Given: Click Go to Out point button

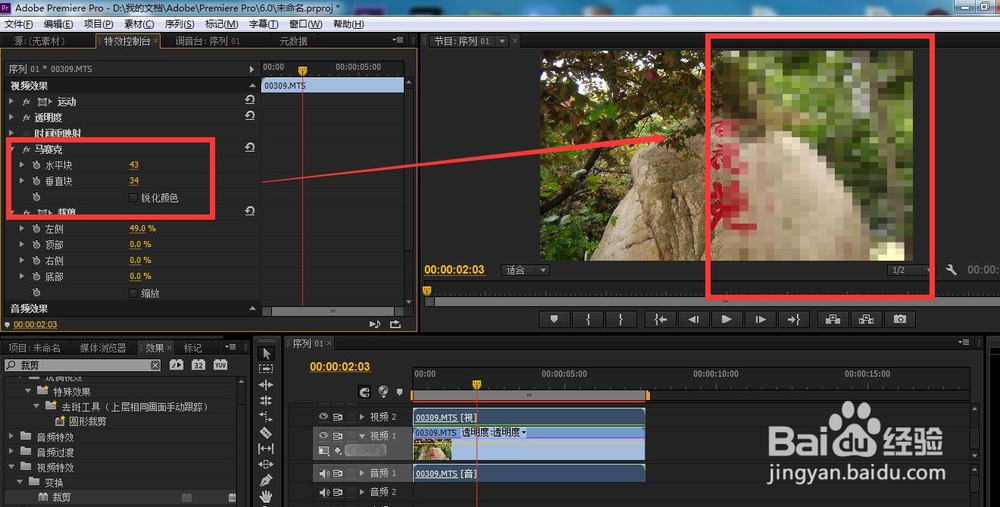Looking at the screenshot, I should tap(793, 320).
